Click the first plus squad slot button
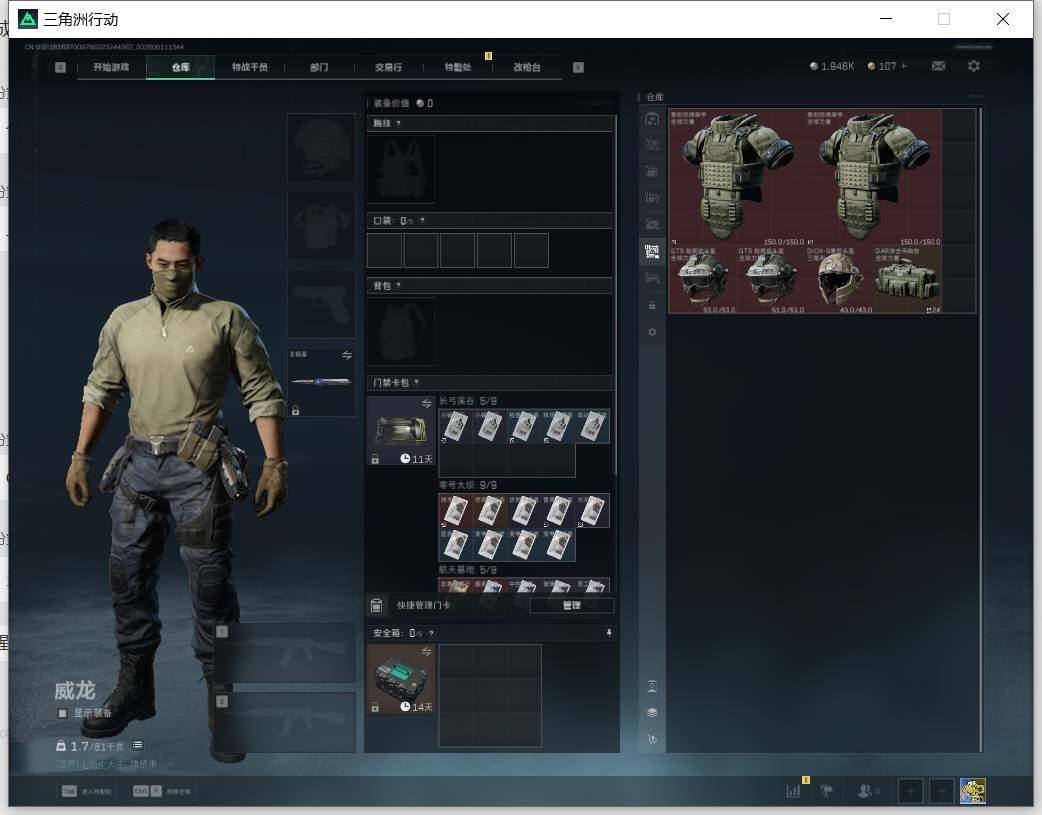 910,791
